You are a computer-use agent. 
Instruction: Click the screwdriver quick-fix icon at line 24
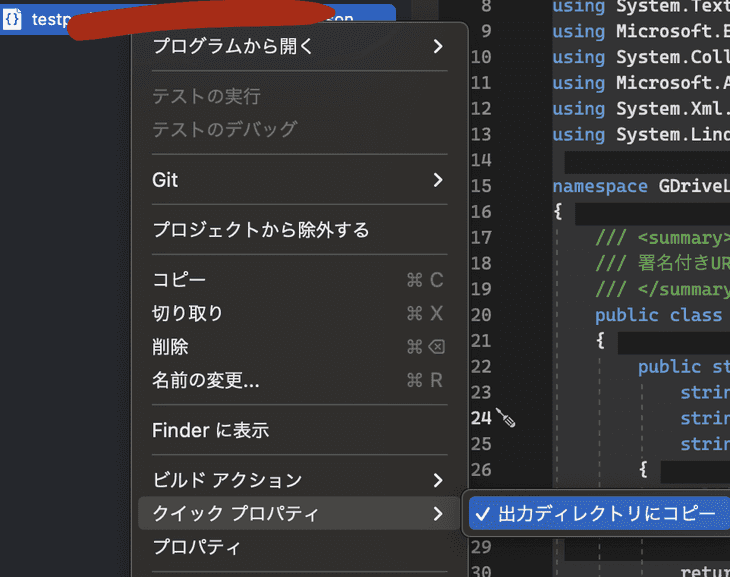(506, 418)
